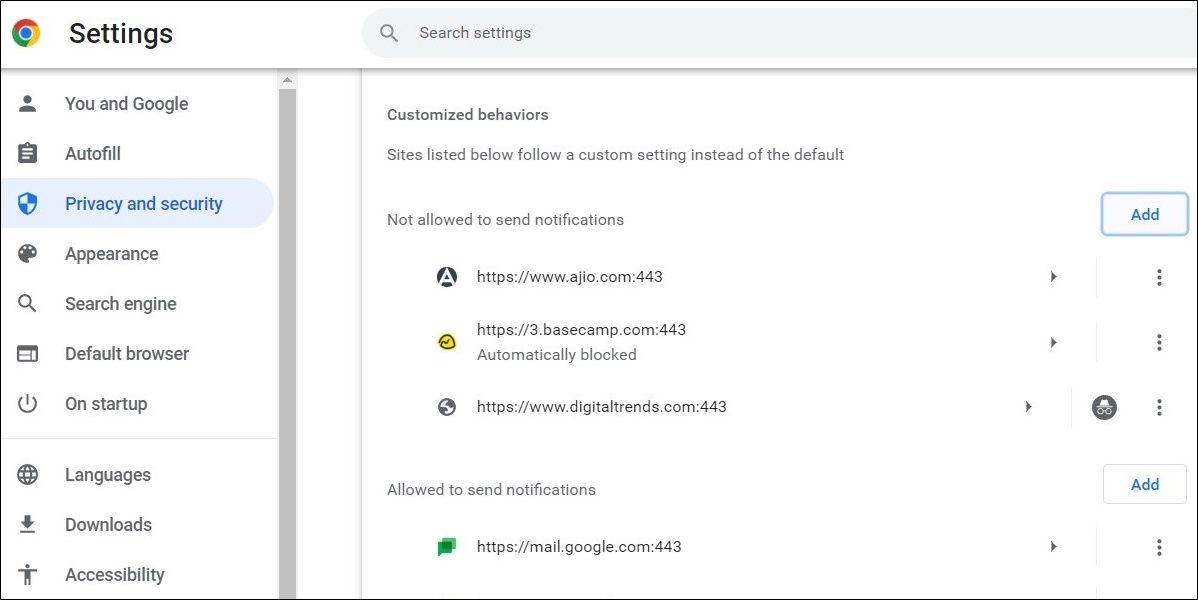The height and width of the screenshot is (600, 1198).
Task: Go to Appearance settings
Action: coord(111,254)
